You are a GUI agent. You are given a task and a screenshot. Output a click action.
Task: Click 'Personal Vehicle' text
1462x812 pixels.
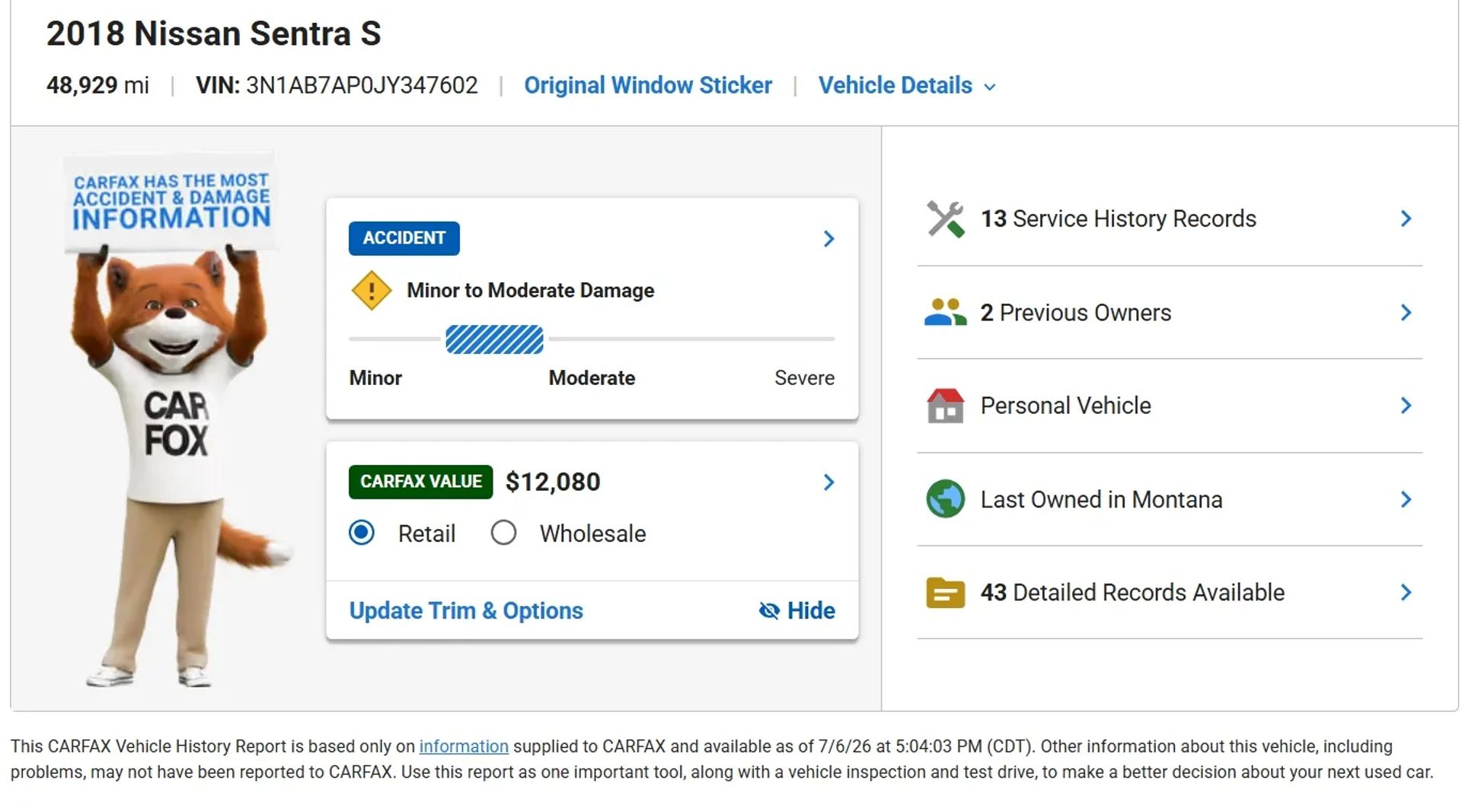tap(1066, 406)
